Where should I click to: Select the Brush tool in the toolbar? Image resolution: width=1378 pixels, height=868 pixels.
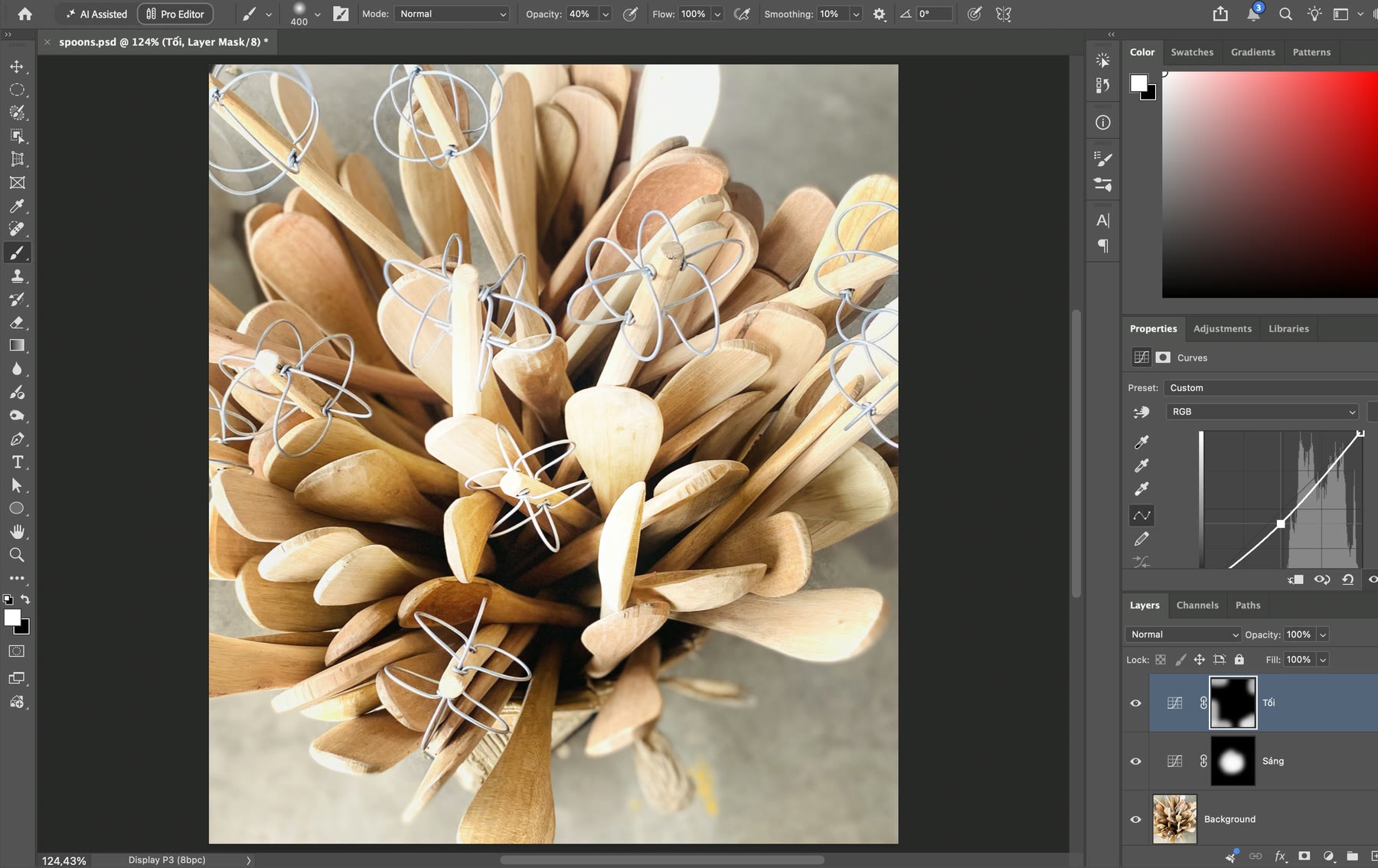coord(17,253)
